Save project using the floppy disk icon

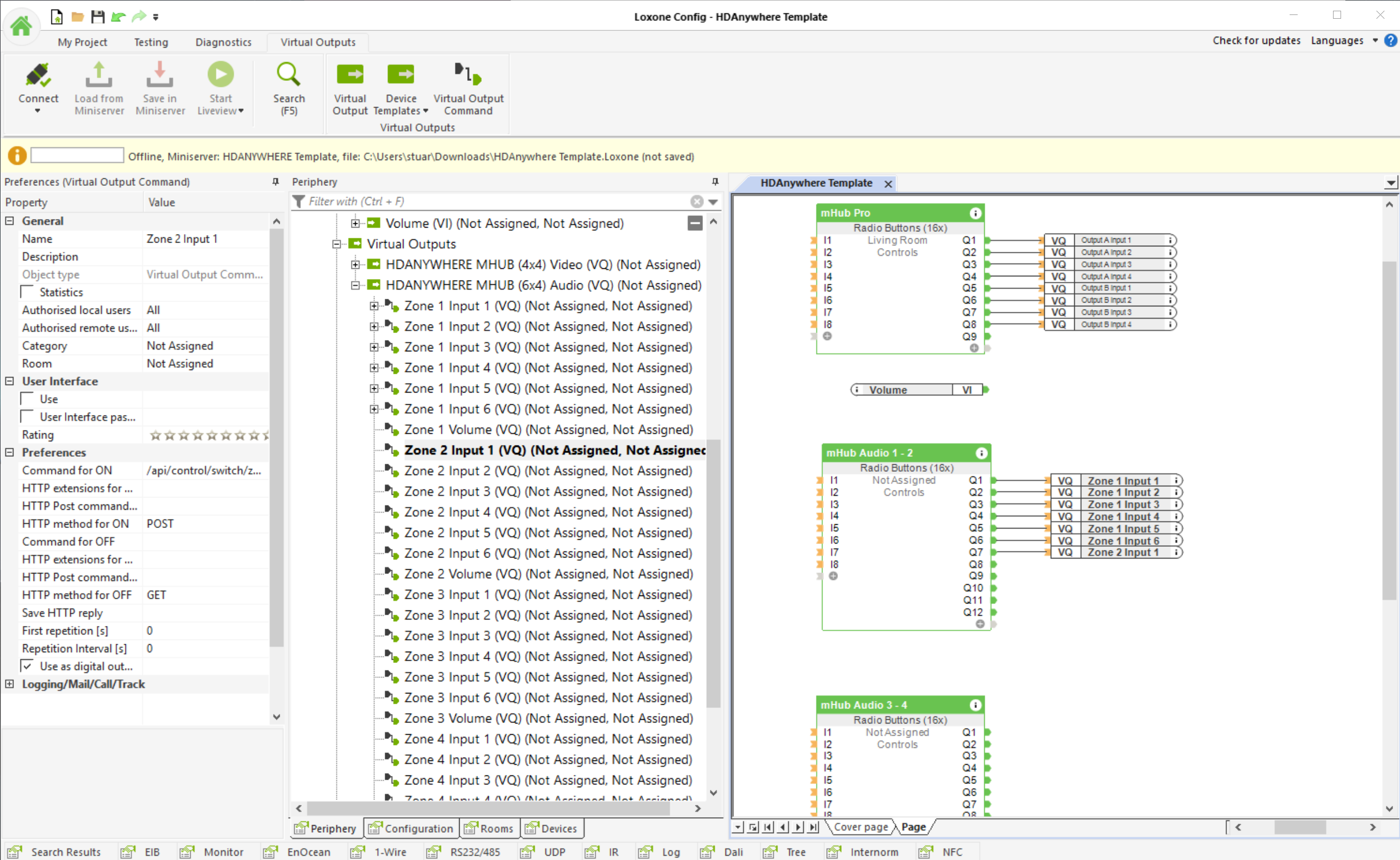tap(98, 17)
